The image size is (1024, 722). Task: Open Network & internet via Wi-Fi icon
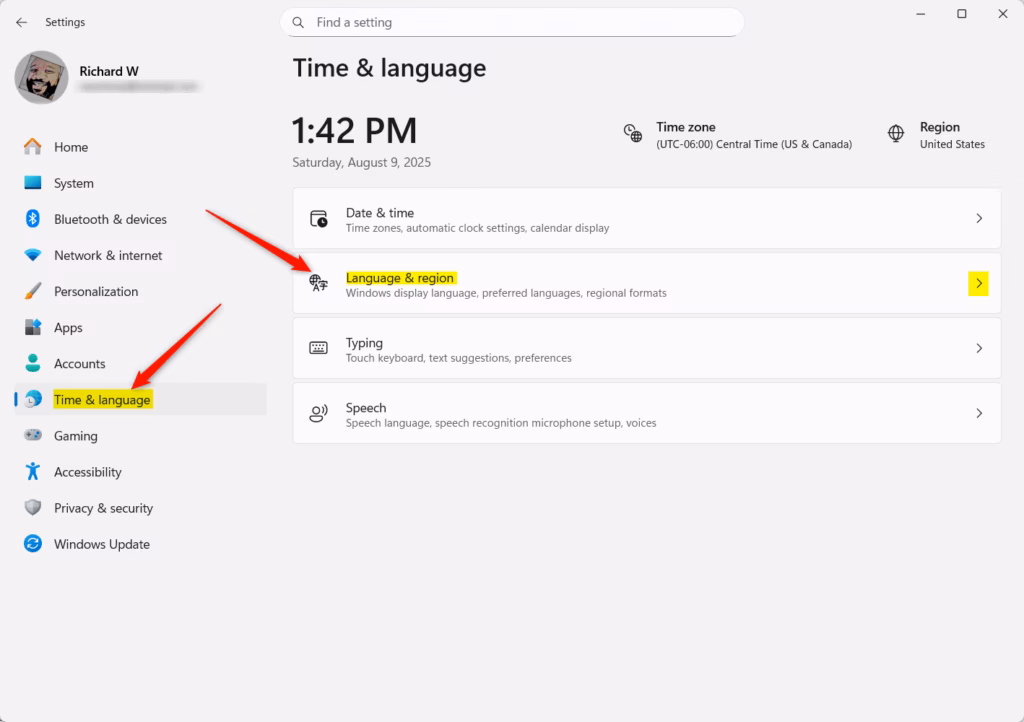coord(33,256)
